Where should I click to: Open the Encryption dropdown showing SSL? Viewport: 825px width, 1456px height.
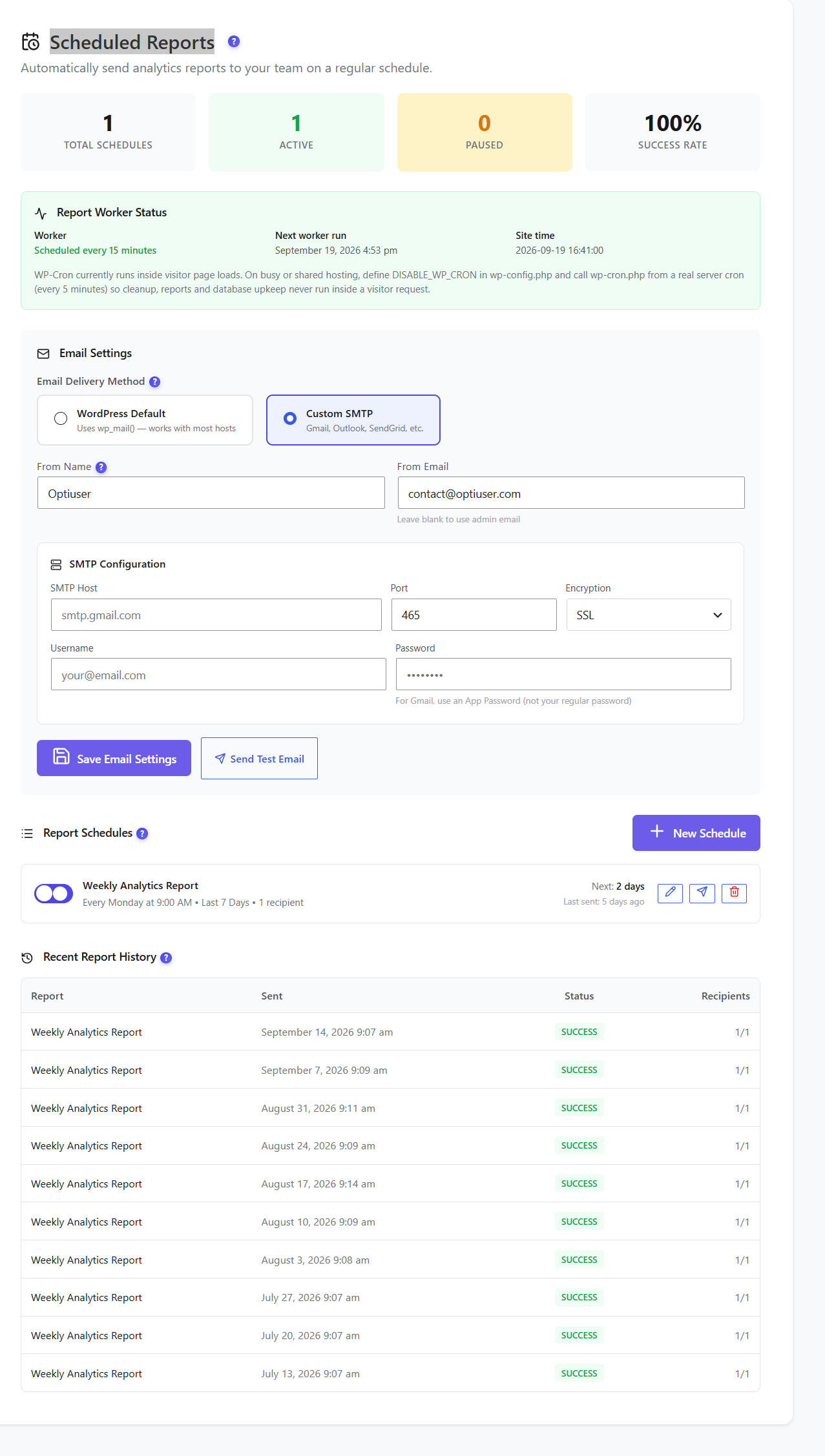coord(649,615)
